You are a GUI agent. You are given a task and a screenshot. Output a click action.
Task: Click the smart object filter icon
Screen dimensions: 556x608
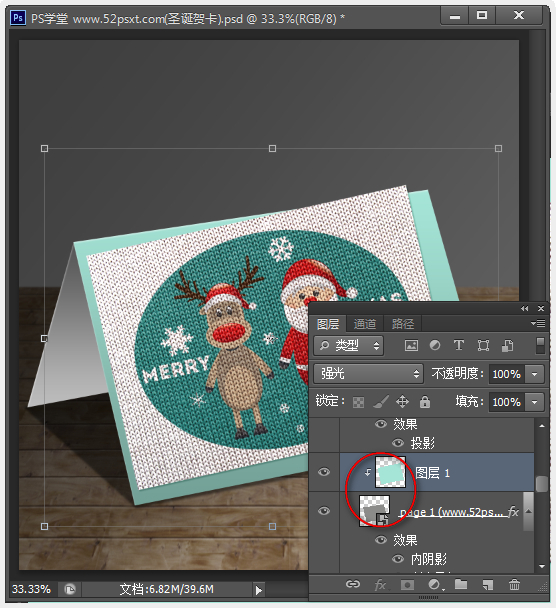[508, 345]
